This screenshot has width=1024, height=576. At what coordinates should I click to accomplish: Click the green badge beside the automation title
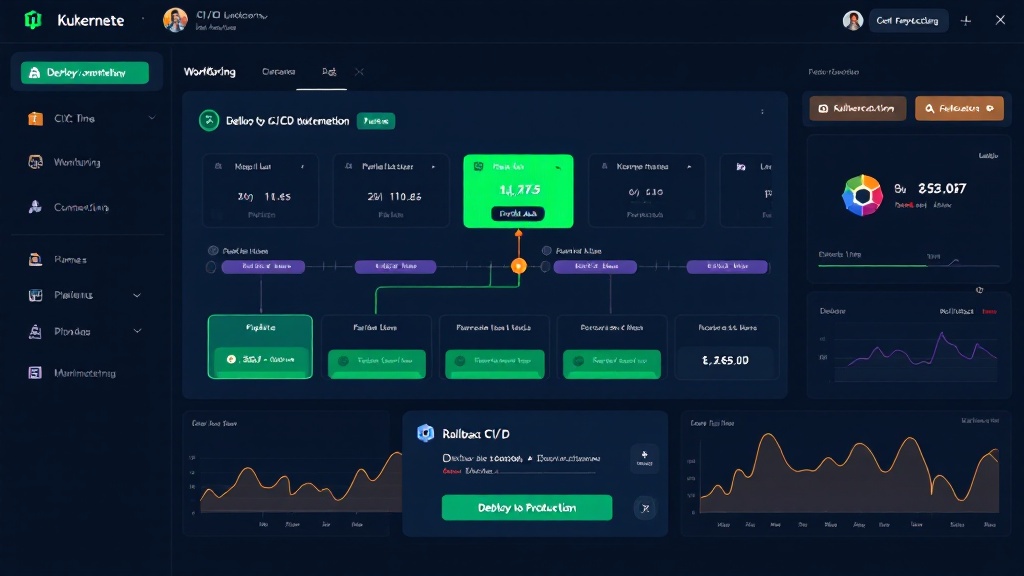click(x=376, y=121)
